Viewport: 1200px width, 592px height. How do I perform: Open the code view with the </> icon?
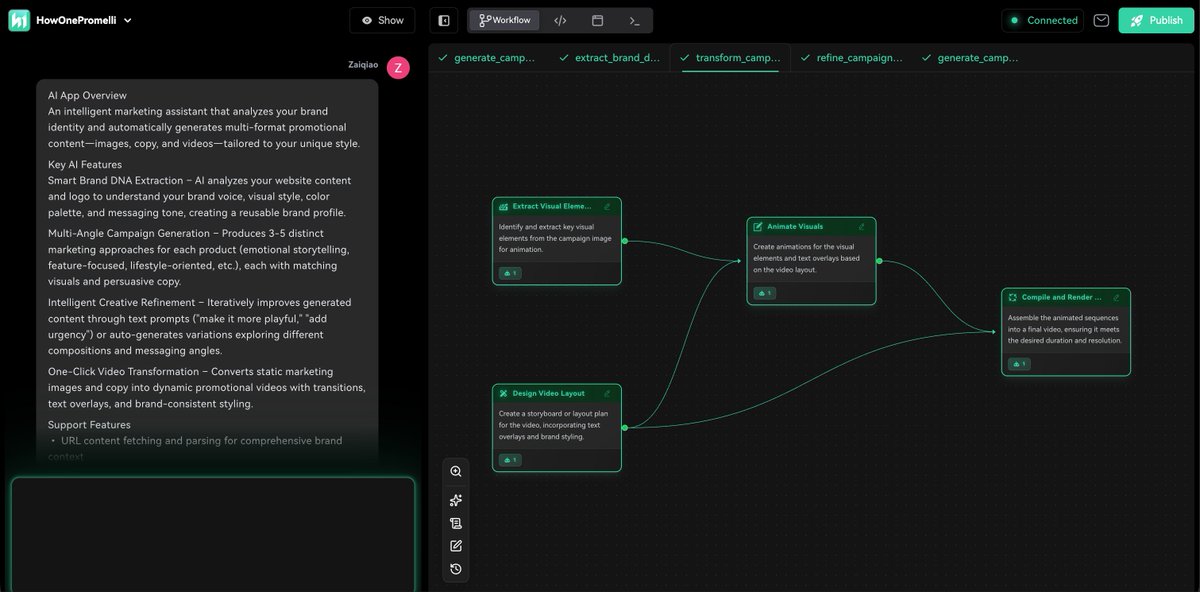coord(560,19)
